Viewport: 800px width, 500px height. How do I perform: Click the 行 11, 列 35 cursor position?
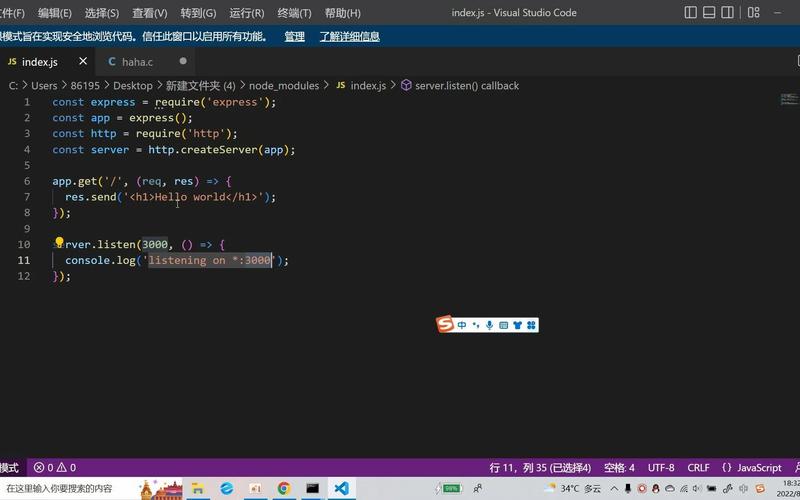540,467
